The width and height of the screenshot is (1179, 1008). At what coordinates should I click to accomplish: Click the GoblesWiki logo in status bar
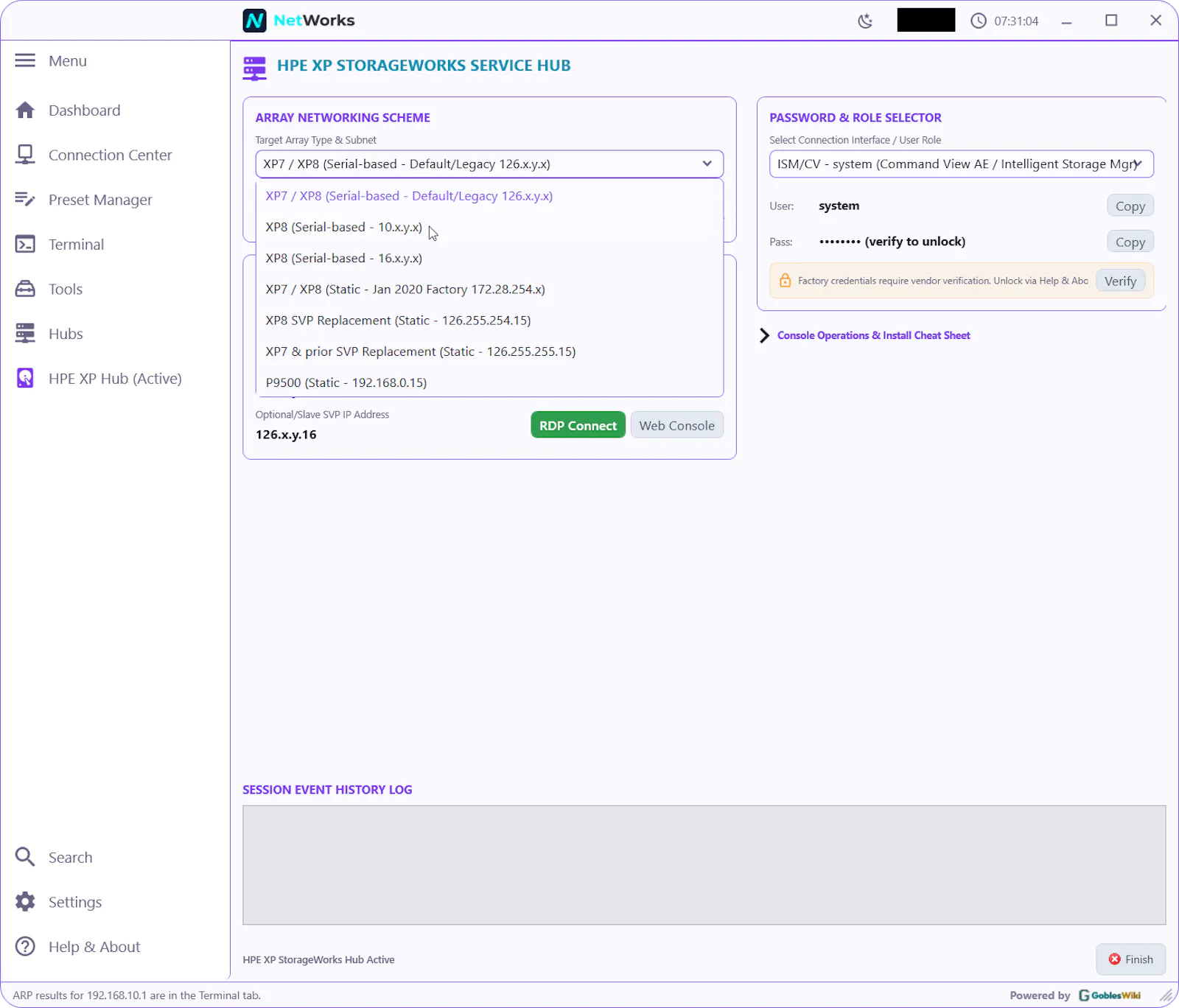point(1110,995)
